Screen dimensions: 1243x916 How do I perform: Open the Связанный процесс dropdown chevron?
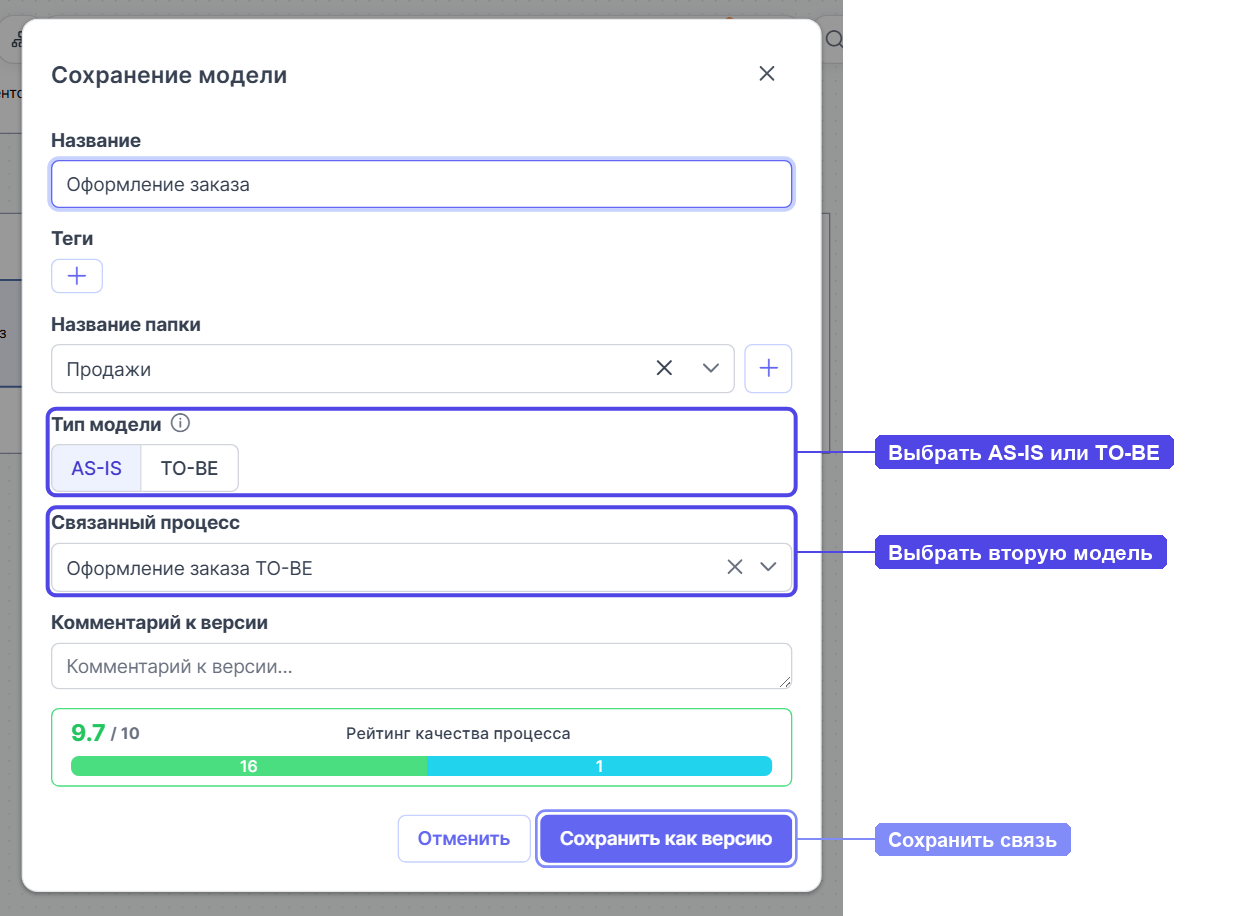[x=768, y=567]
